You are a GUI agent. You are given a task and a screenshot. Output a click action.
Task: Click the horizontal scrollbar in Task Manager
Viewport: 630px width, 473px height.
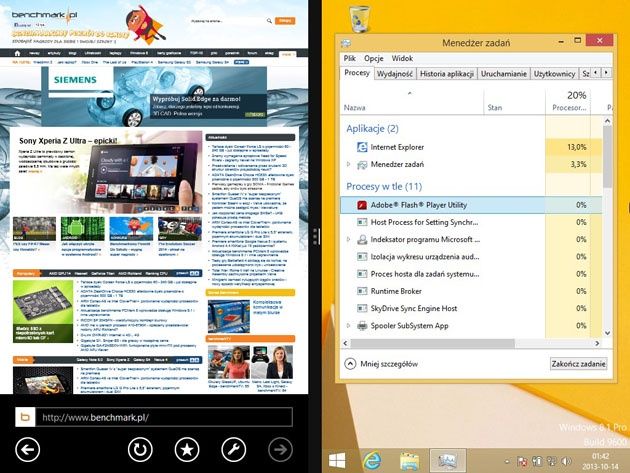[x=432, y=343]
